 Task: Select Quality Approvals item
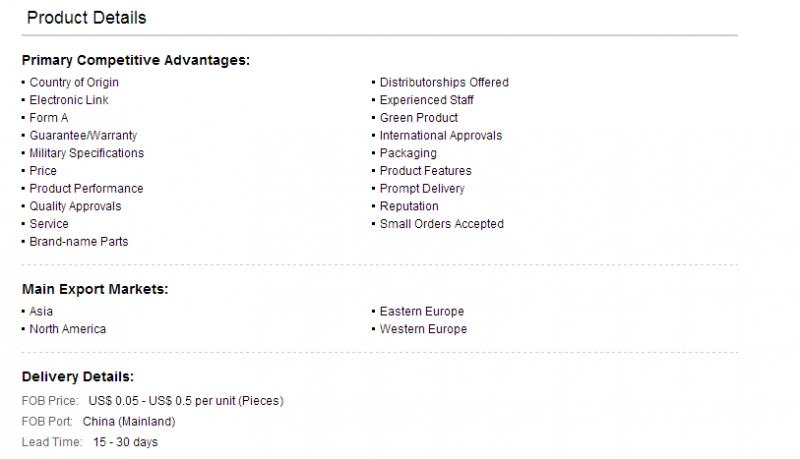tap(76, 207)
